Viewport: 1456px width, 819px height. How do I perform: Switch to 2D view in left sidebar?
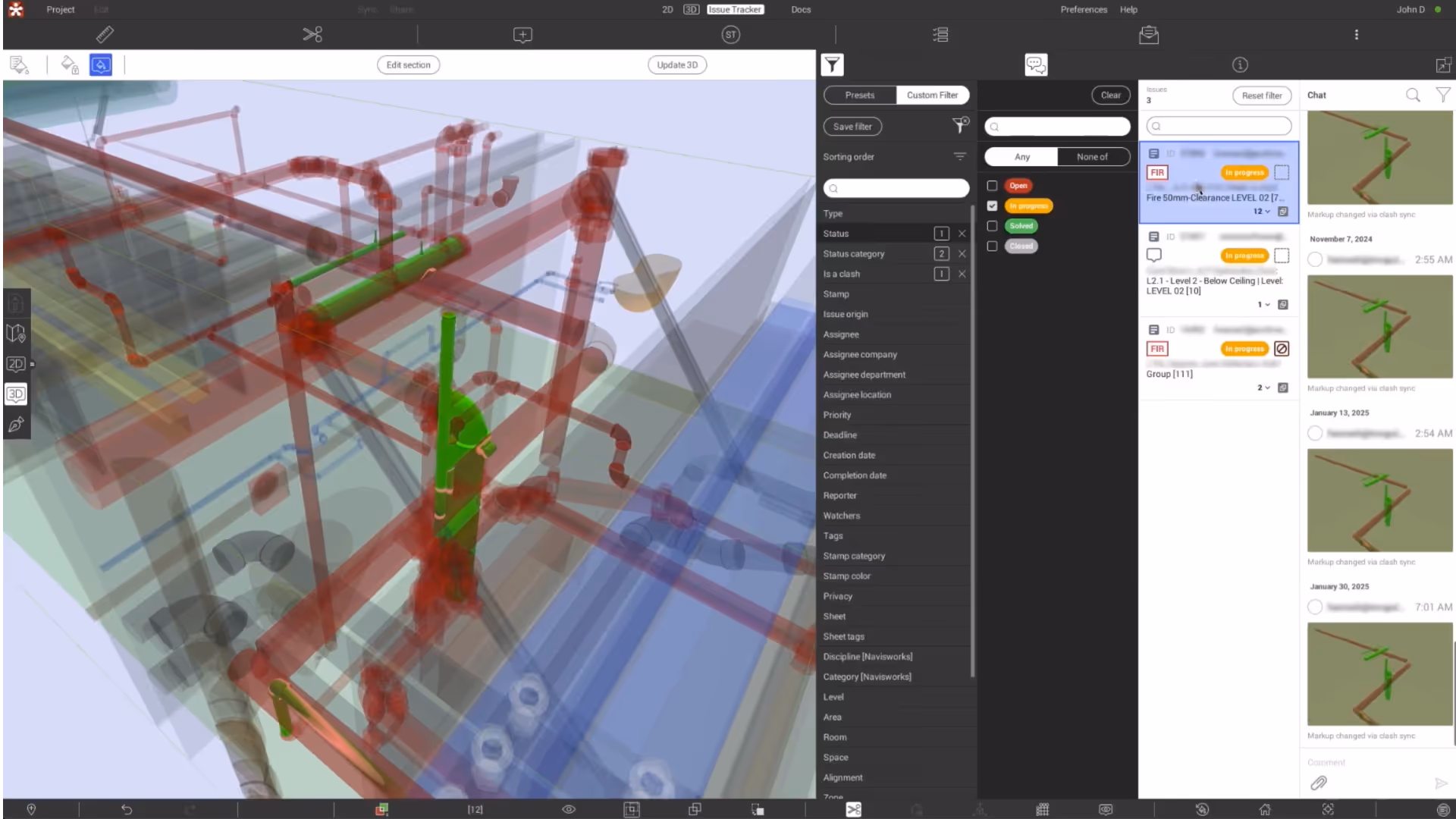tap(16, 364)
